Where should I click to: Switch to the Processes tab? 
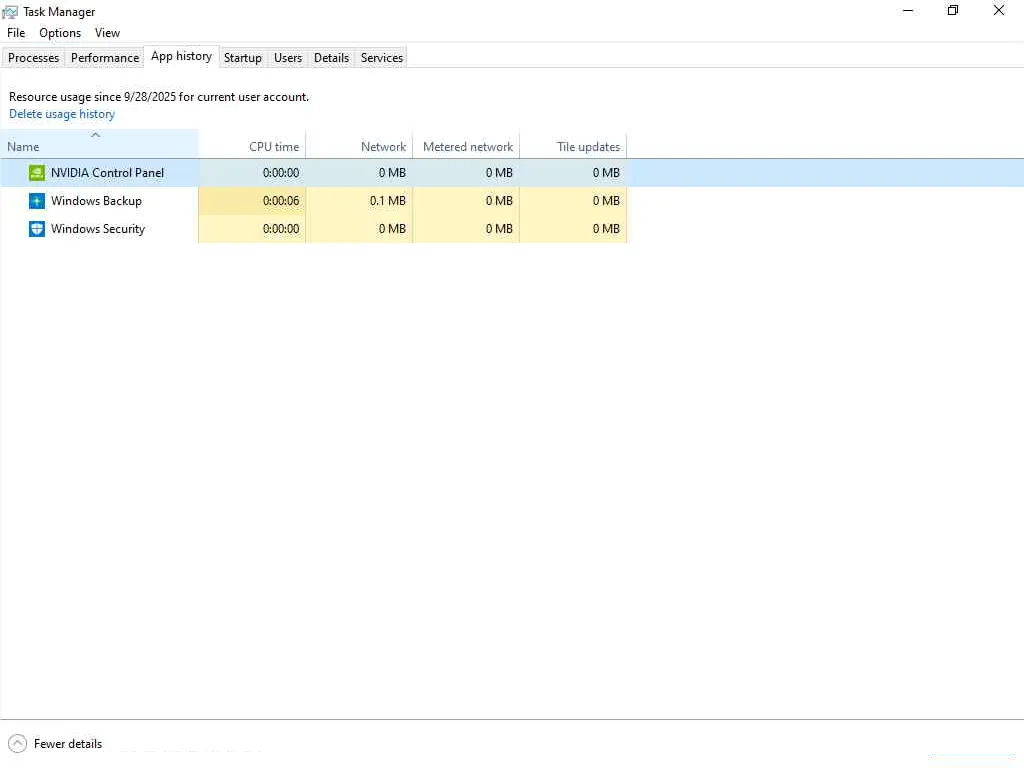[33, 57]
